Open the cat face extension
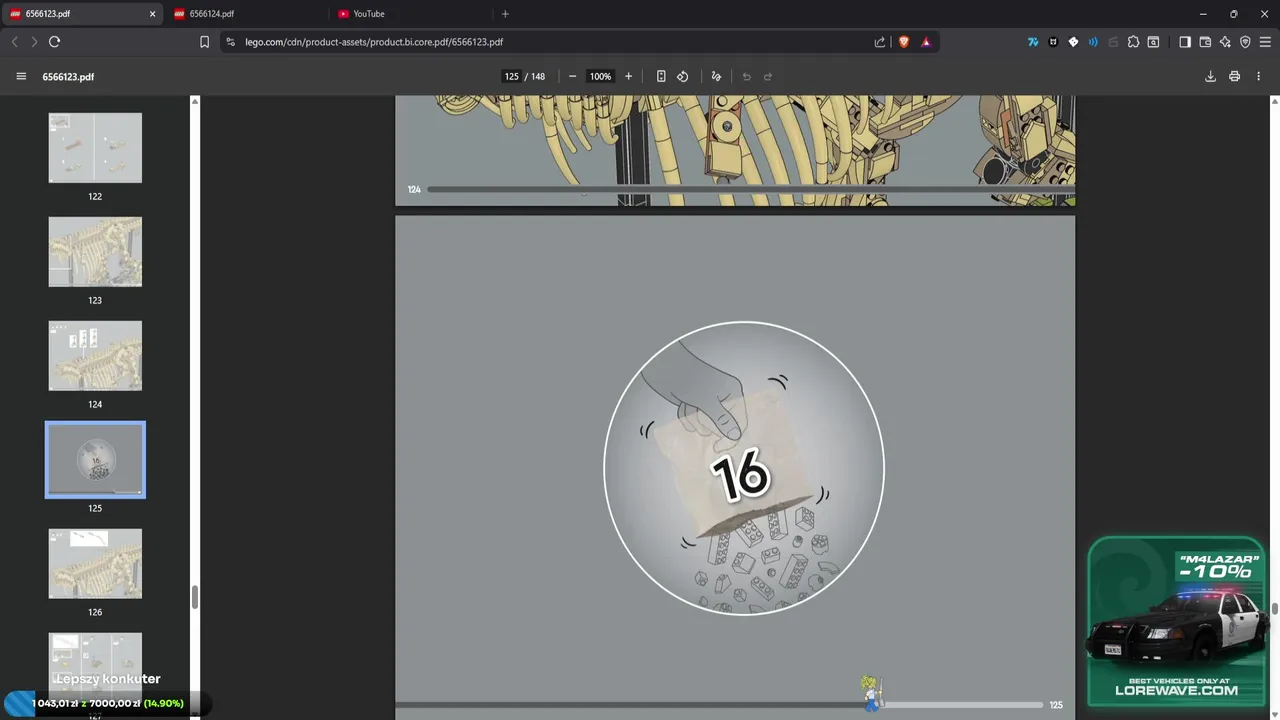Screen dimensions: 1280x720 [x=1053, y=42]
